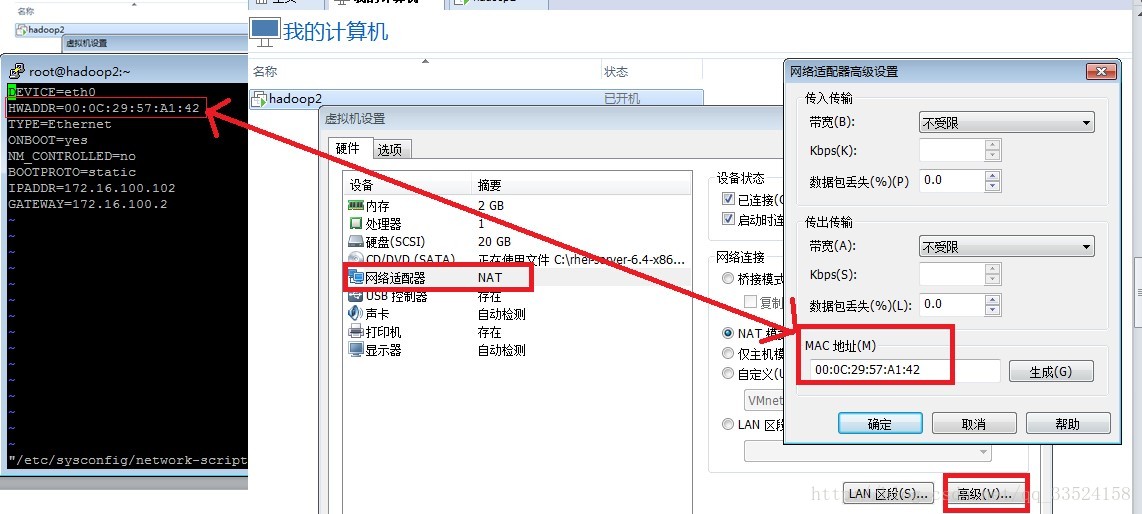1142x514 pixels.
Task: Select Host-only mode (仅主机模式) radio button
Action: pos(728,353)
